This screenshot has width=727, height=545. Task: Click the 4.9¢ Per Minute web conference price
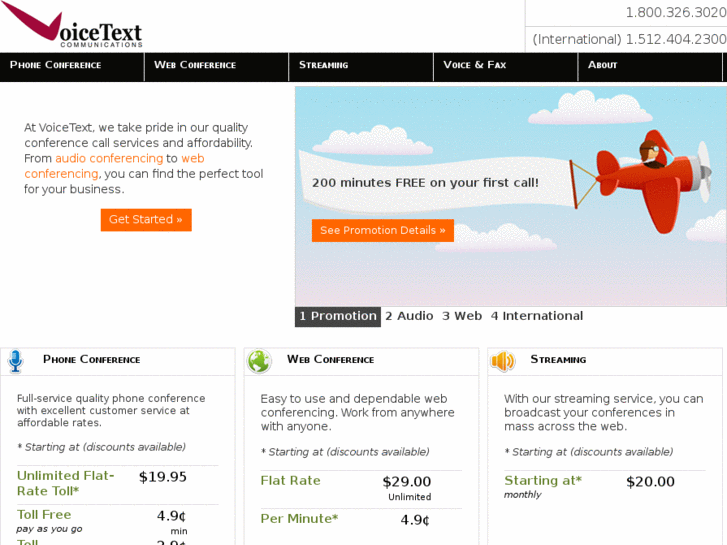click(415, 520)
